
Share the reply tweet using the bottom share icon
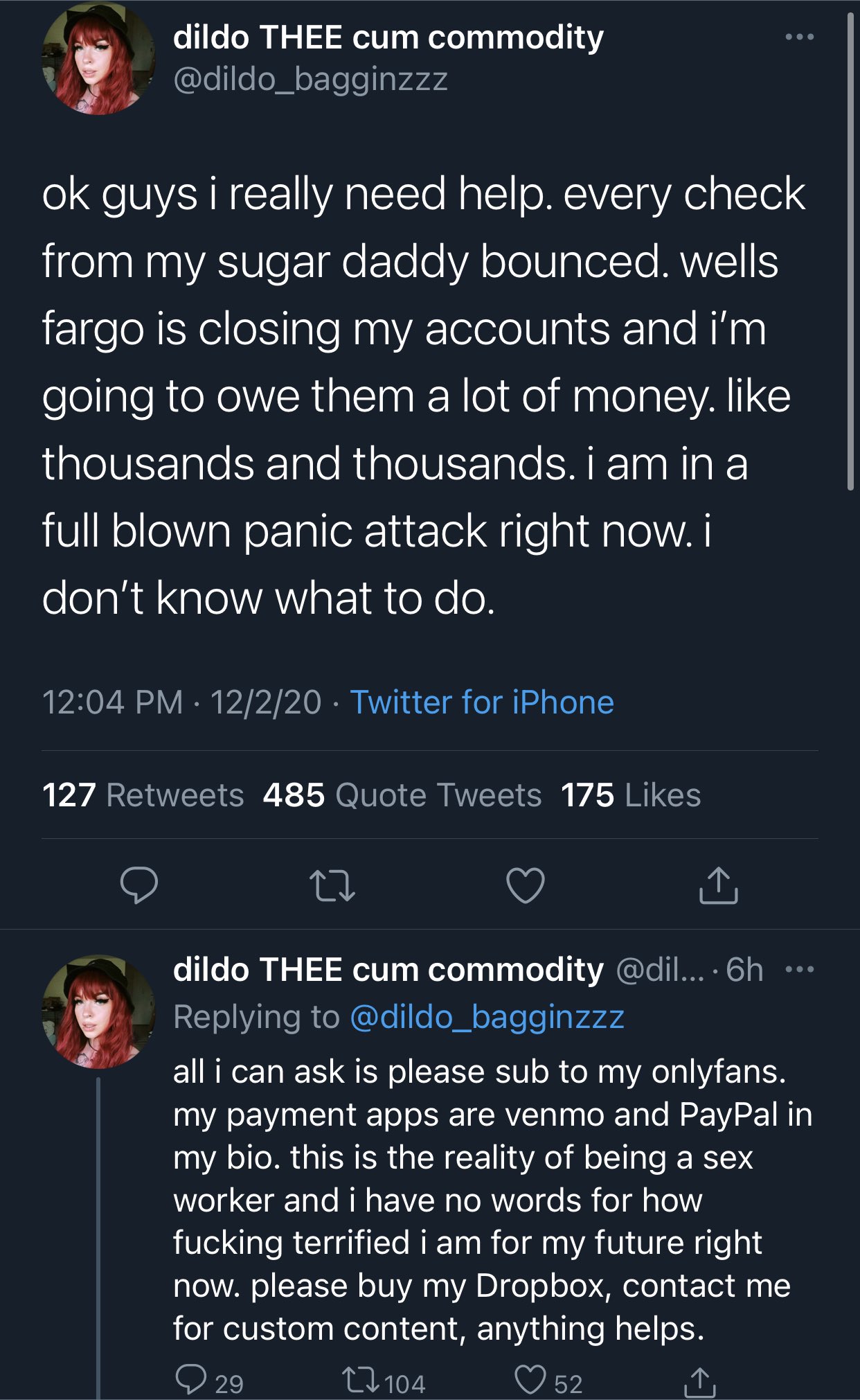[x=700, y=1381]
